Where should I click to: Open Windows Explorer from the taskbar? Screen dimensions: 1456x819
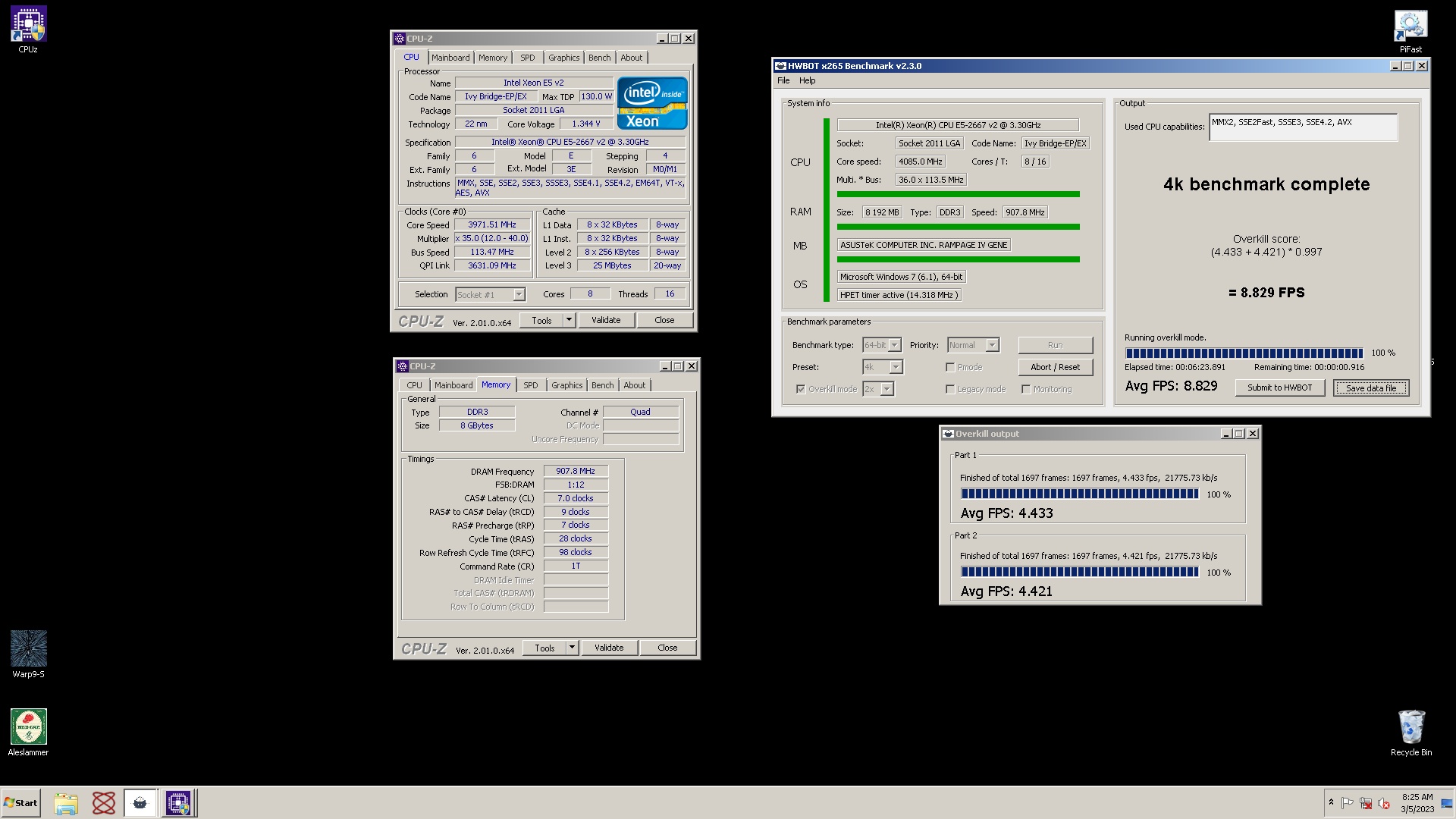[x=66, y=803]
